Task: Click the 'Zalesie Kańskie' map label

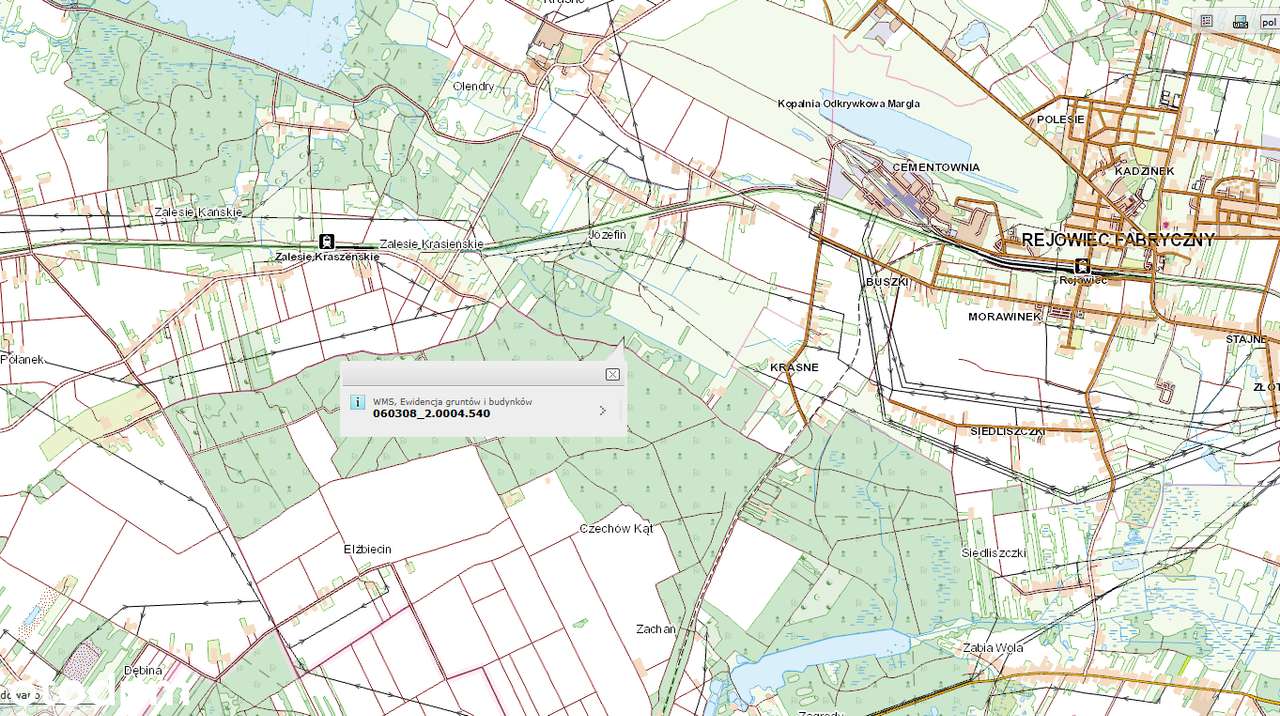Action: click(x=198, y=212)
